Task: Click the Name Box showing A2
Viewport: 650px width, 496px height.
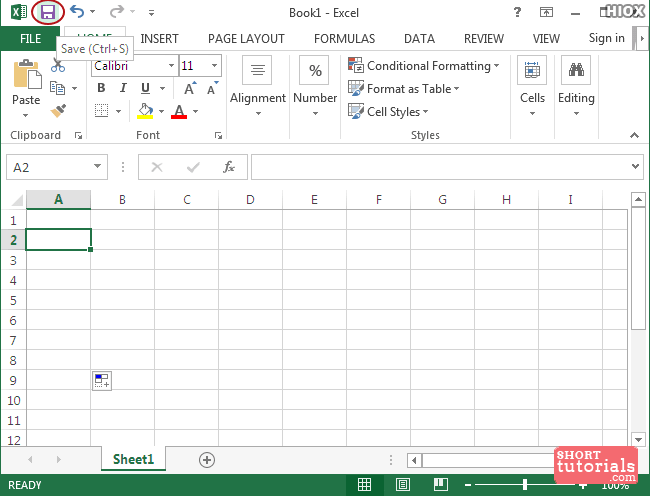Action: coord(49,167)
